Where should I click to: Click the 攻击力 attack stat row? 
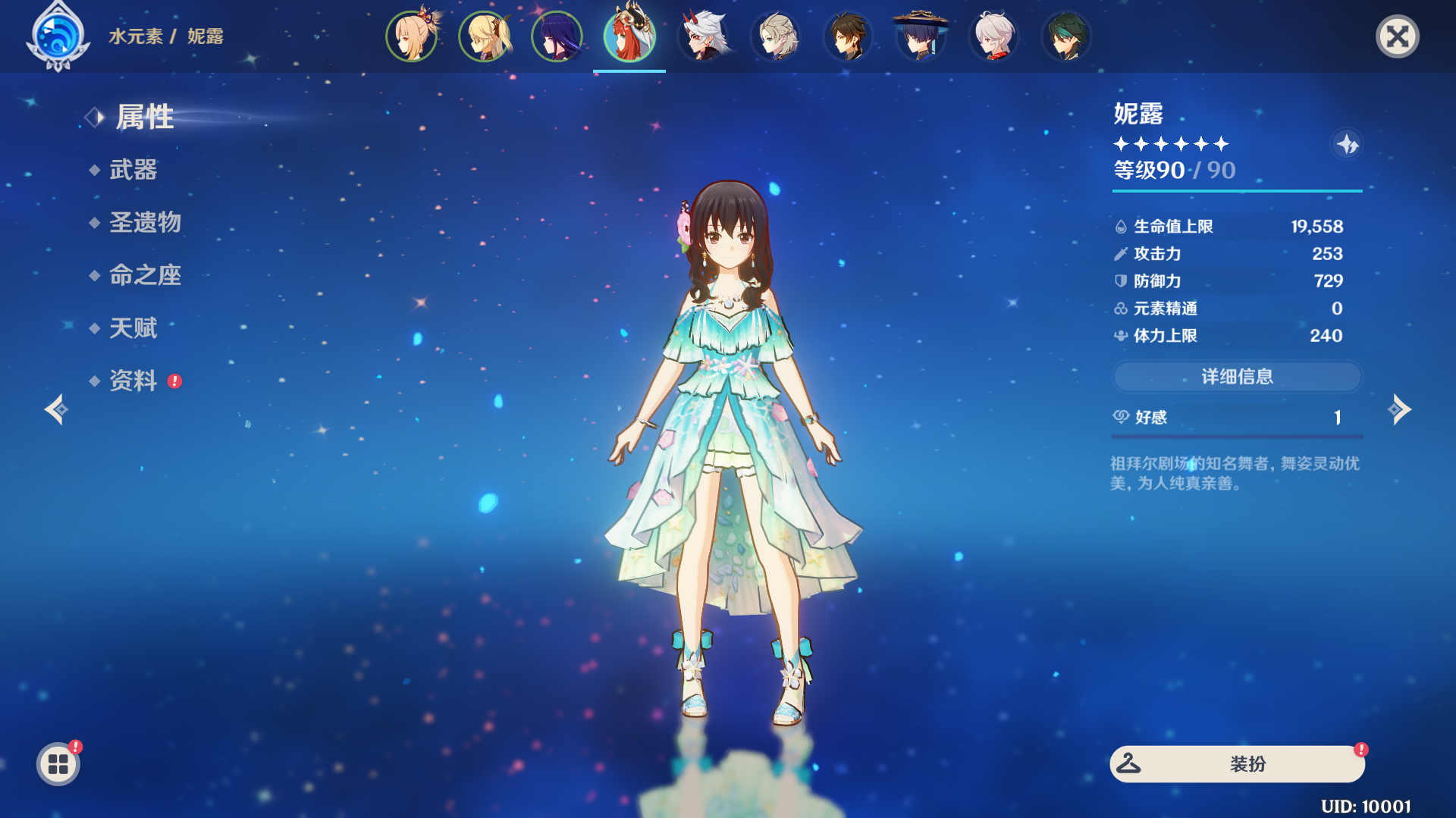point(1228,254)
